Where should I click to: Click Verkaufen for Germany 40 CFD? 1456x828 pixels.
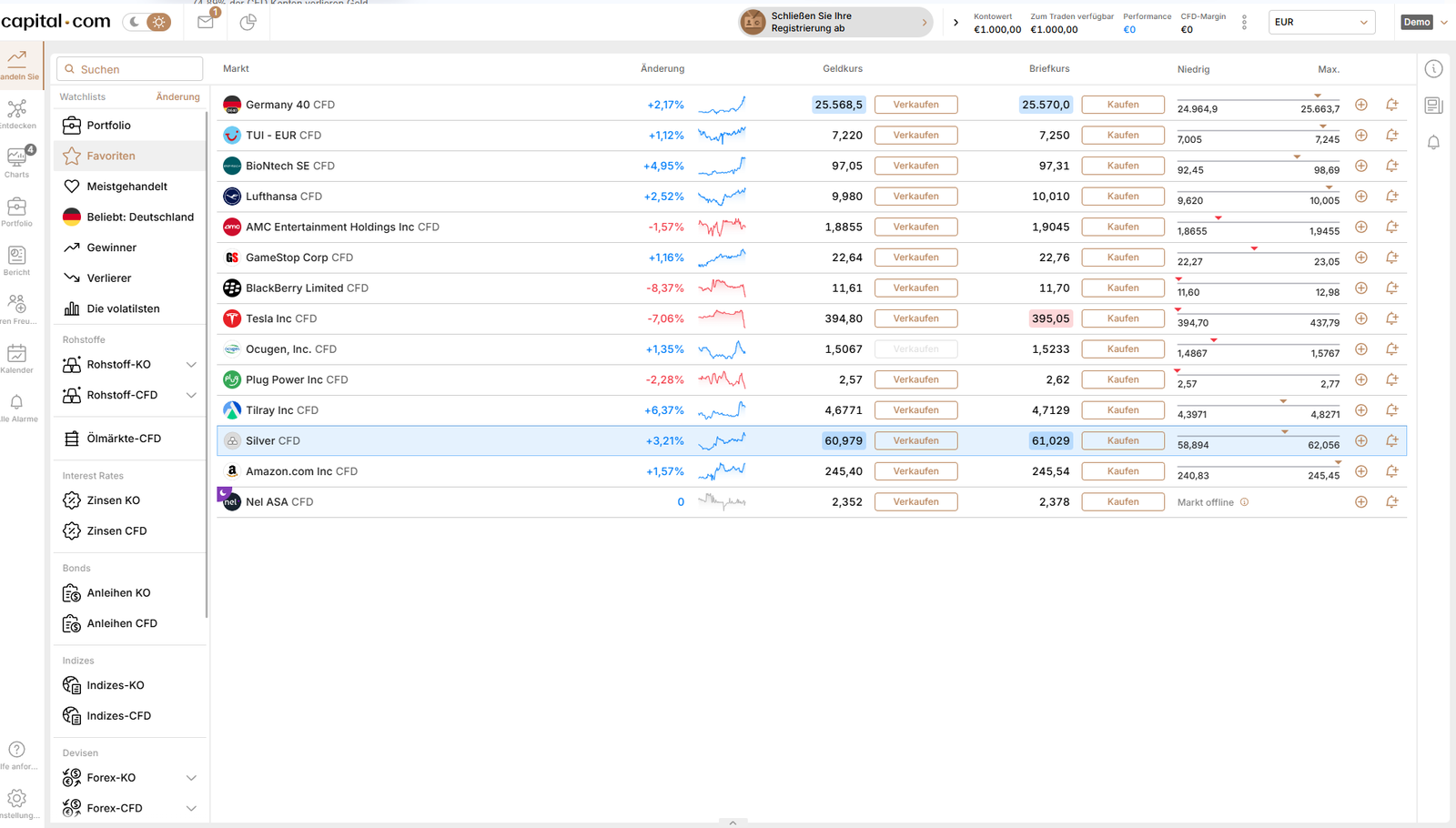click(x=916, y=105)
